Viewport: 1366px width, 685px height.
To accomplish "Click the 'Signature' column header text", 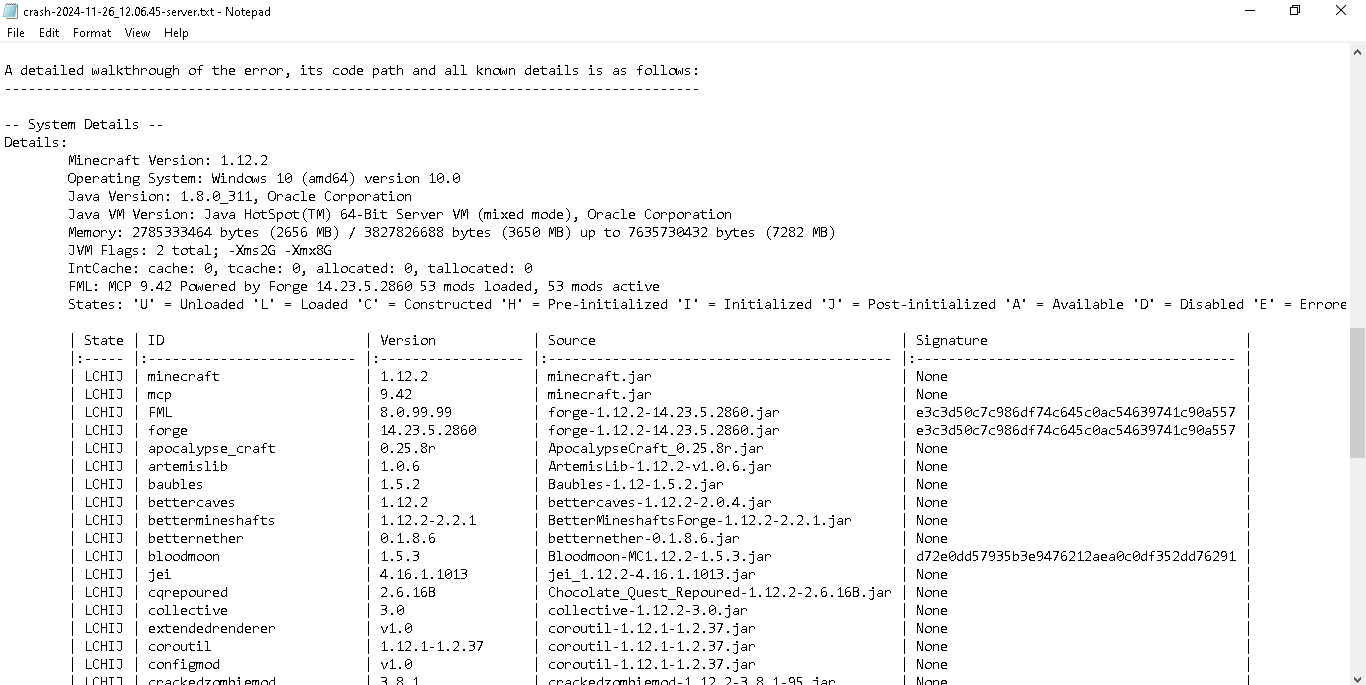I will pyautogui.click(x=951, y=340).
